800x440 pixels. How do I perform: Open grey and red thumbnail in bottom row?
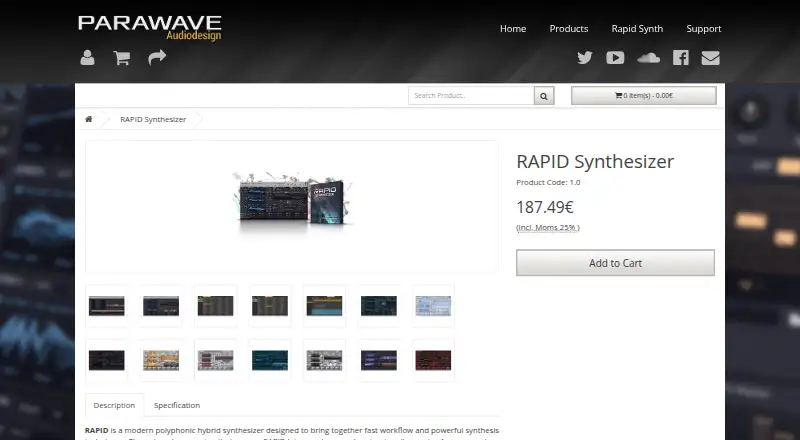[x=215, y=360]
